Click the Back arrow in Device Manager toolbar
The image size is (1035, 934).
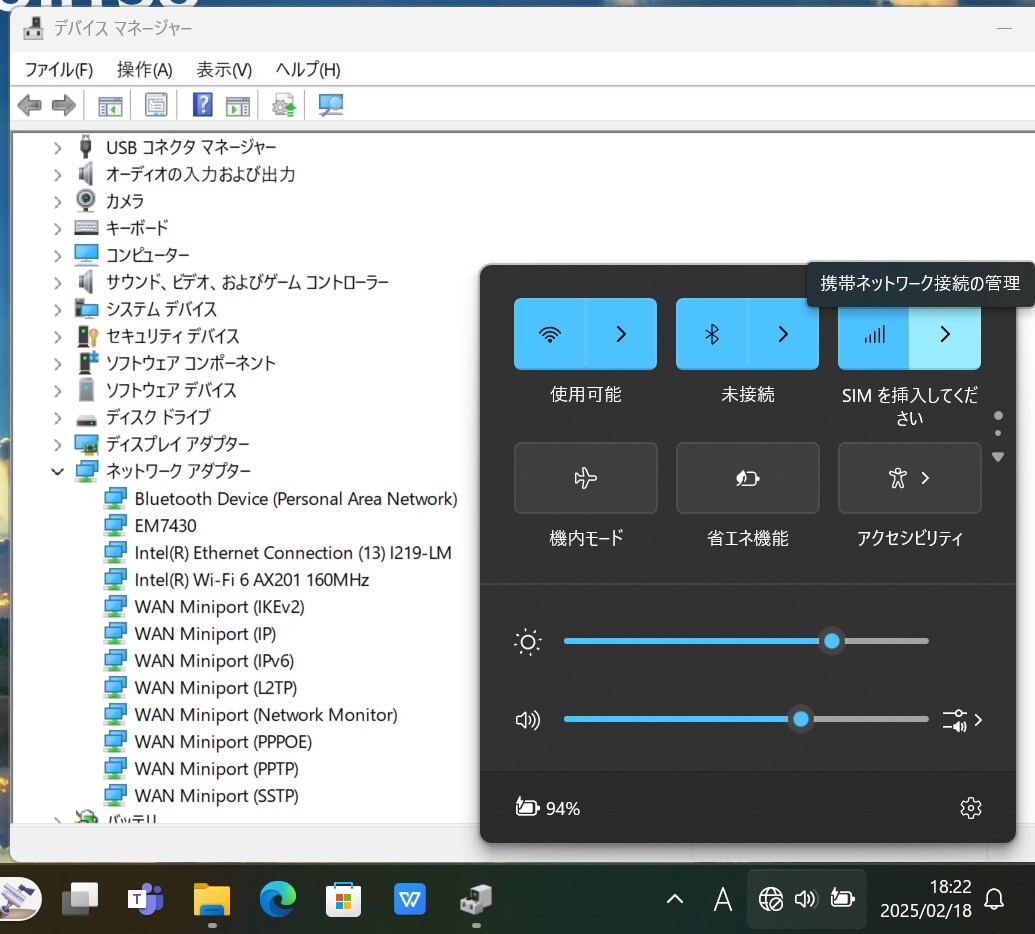tap(30, 105)
